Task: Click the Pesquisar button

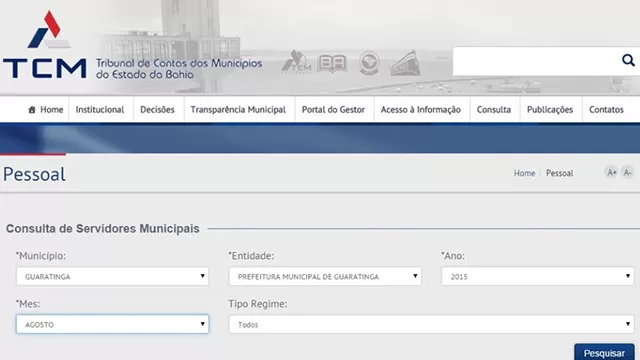Action: [x=604, y=353]
